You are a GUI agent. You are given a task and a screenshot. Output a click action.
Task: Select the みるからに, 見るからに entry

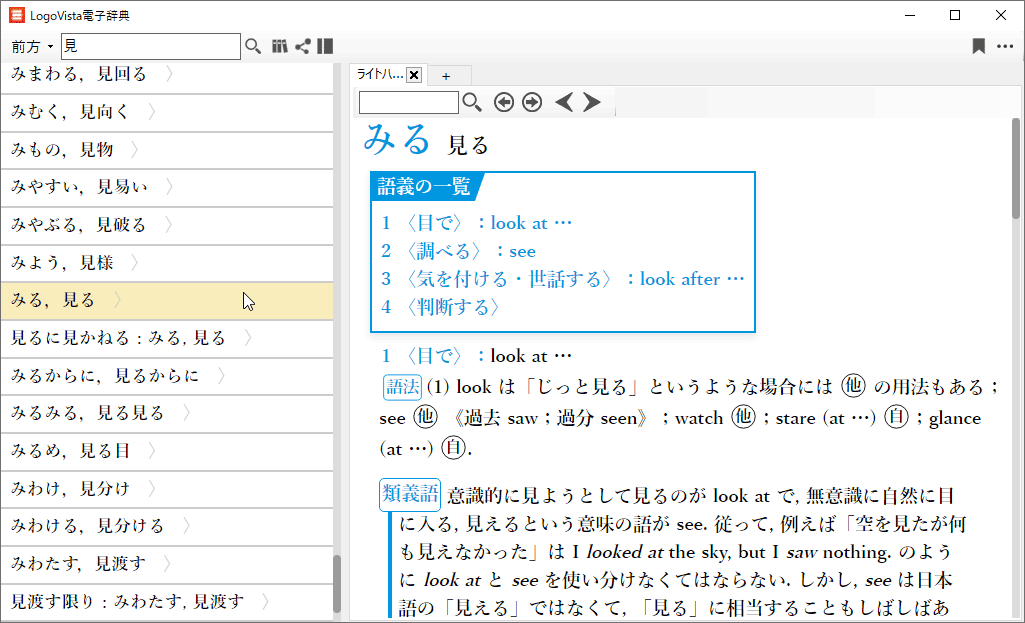(167, 377)
